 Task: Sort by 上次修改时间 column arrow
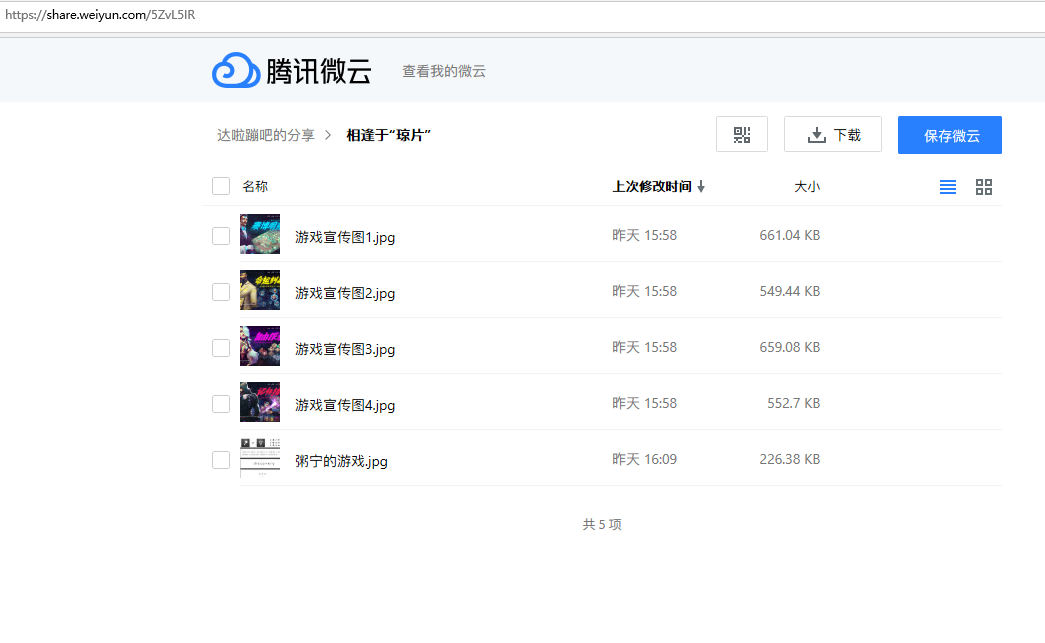[701, 187]
